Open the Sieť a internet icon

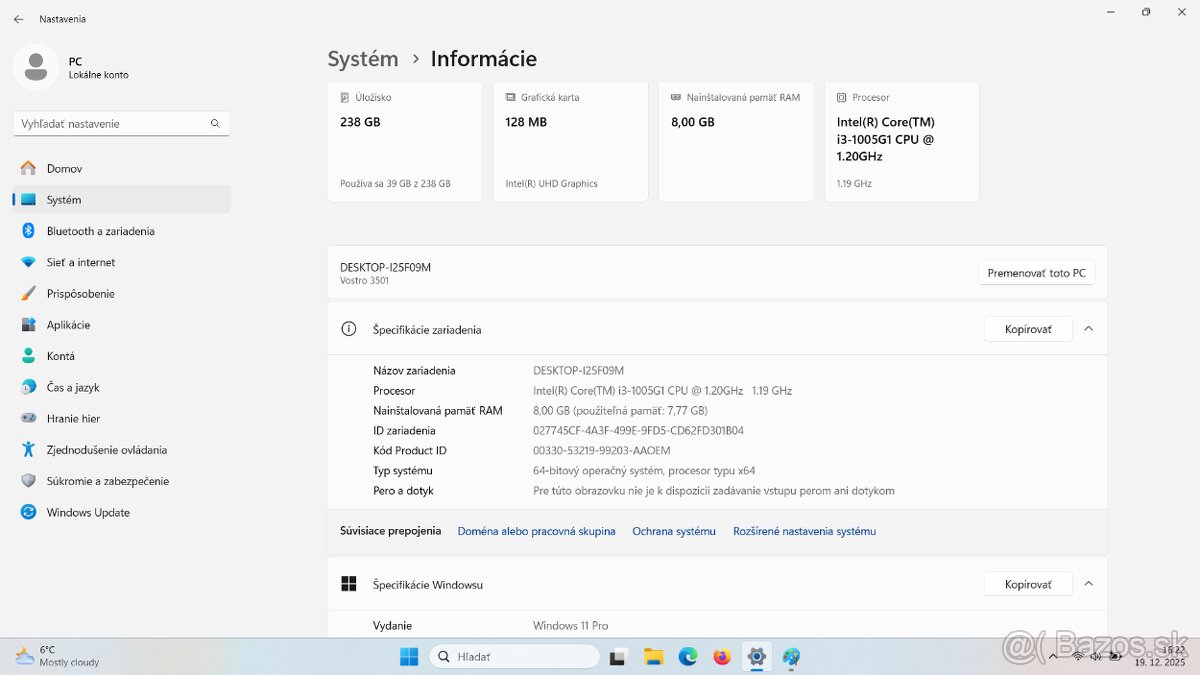28,262
